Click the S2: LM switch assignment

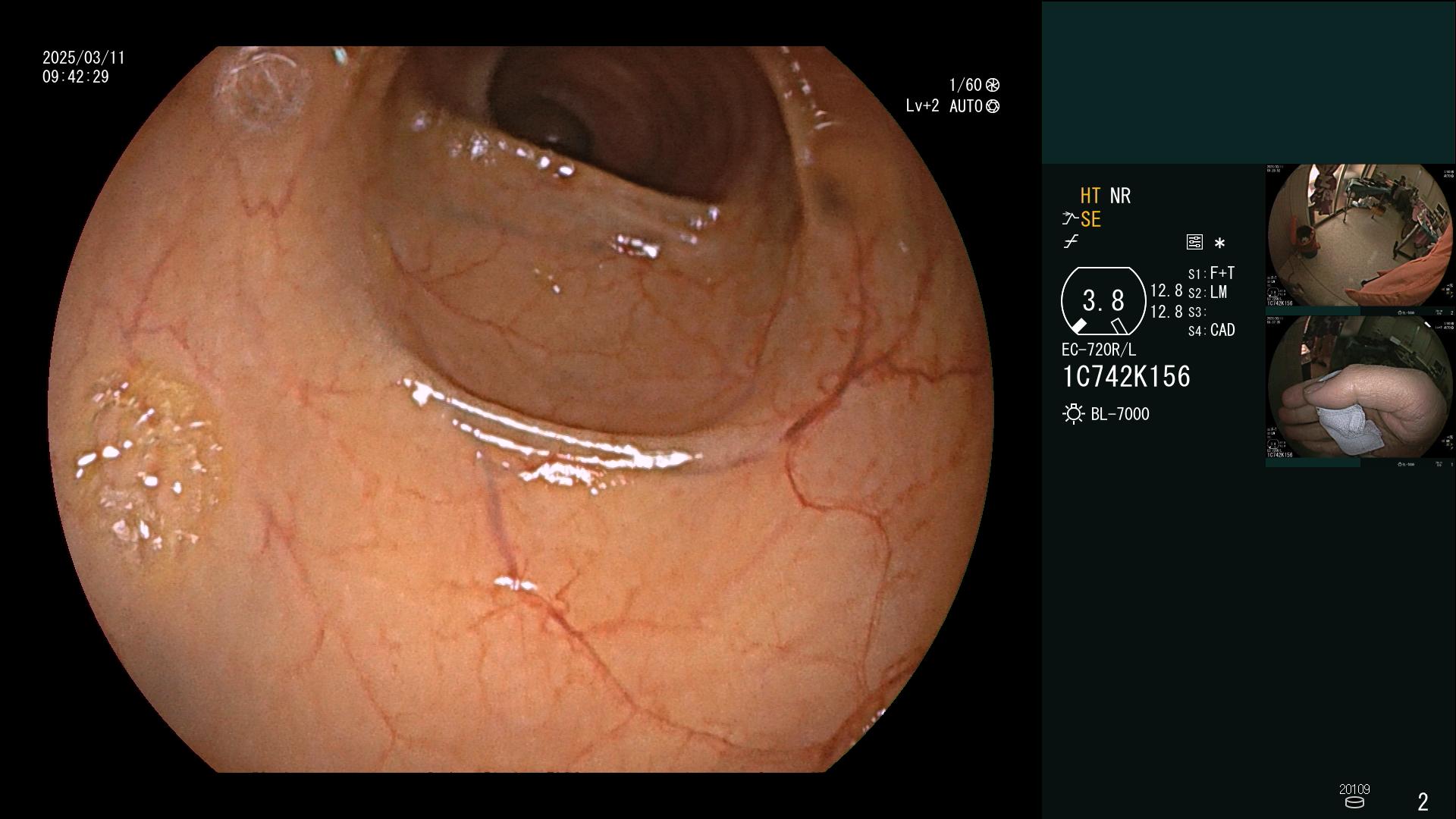point(1207,293)
